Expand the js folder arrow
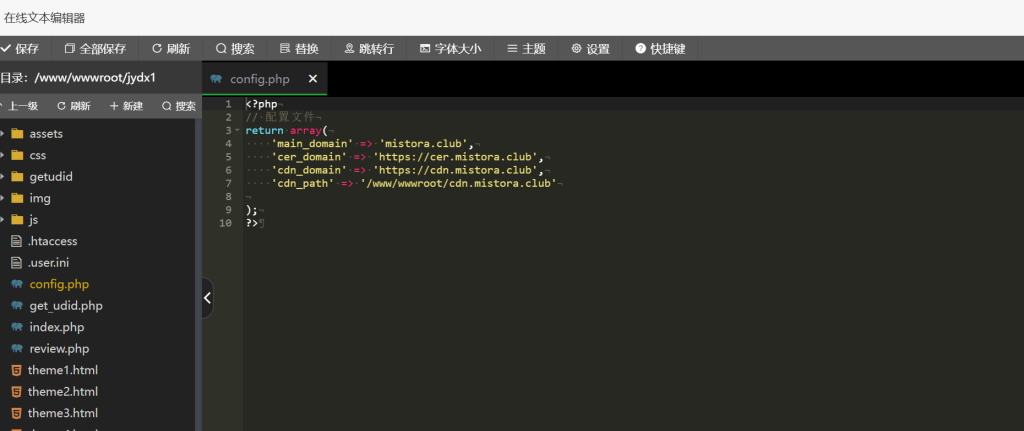This screenshot has height=431, width=1024. coord(3,219)
